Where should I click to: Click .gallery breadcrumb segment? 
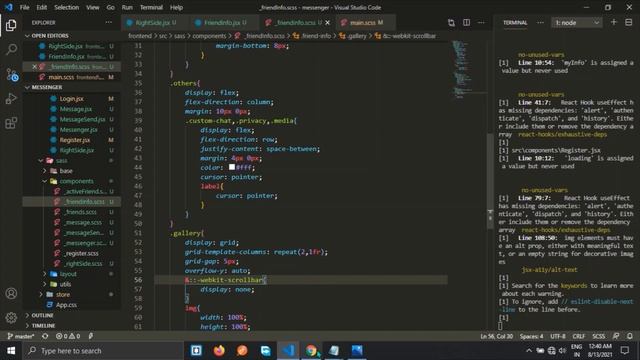(353, 36)
